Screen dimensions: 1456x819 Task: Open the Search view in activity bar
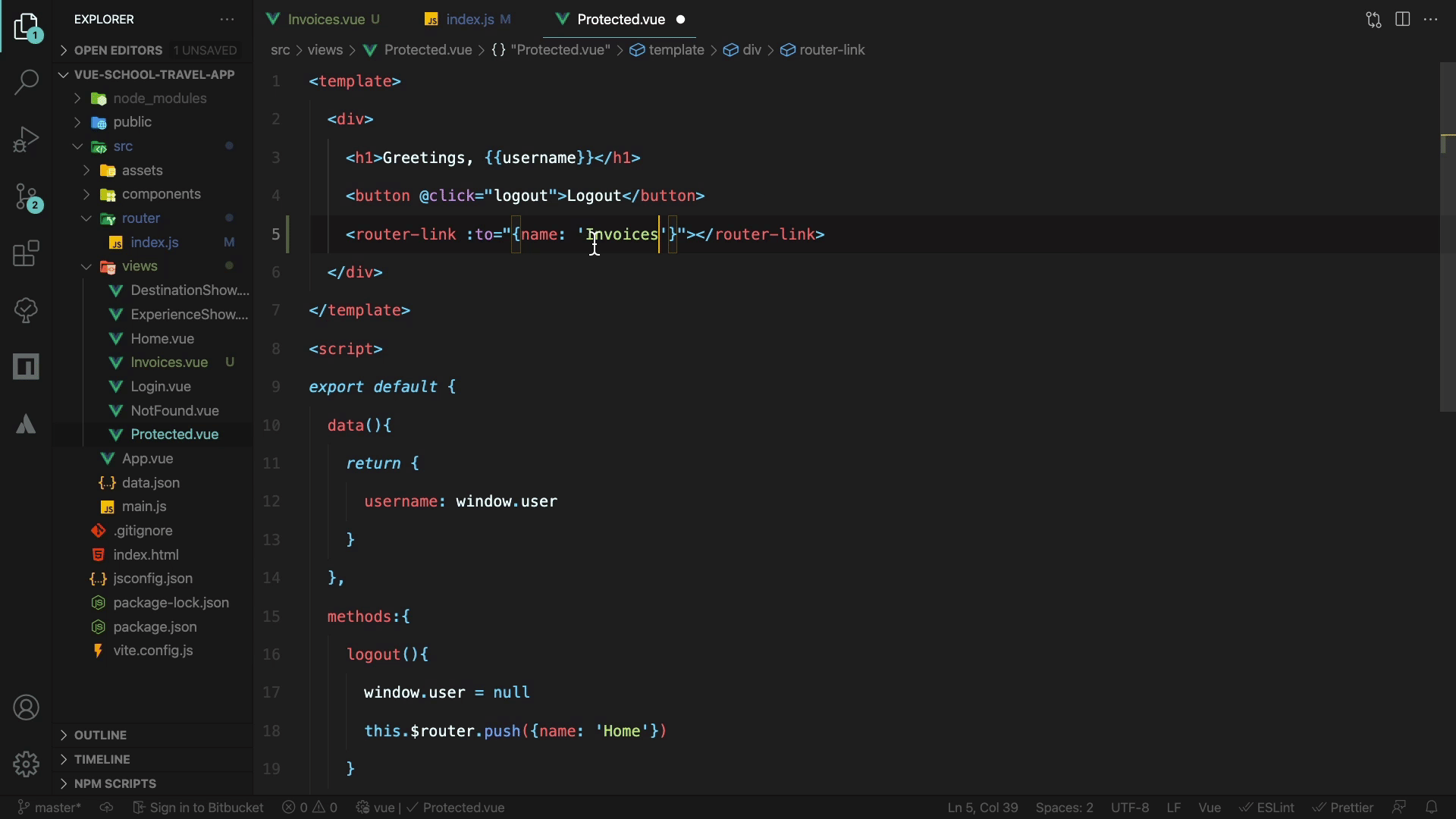27,82
